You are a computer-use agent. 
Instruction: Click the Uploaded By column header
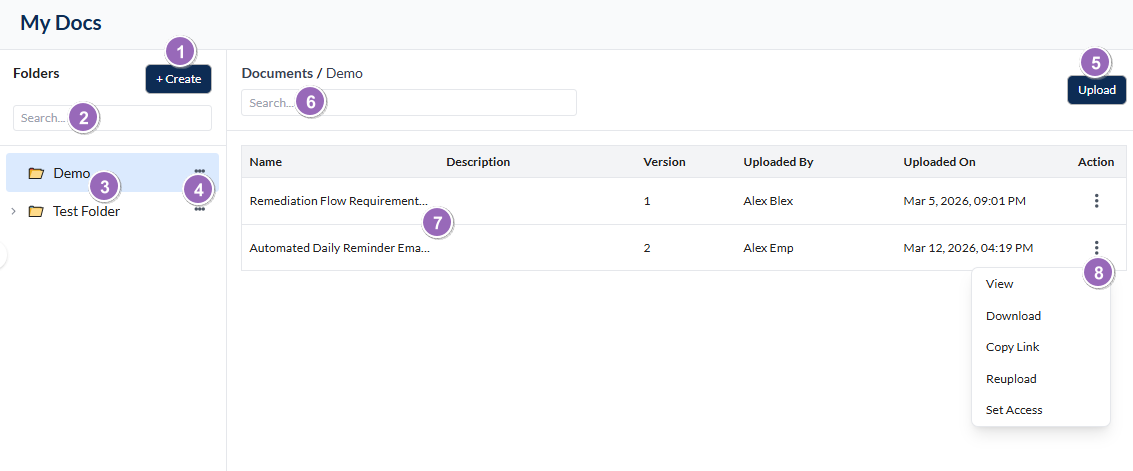coord(778,162)
